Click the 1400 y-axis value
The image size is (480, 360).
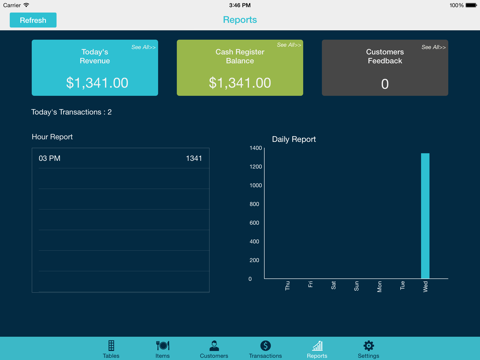point(256,148)
